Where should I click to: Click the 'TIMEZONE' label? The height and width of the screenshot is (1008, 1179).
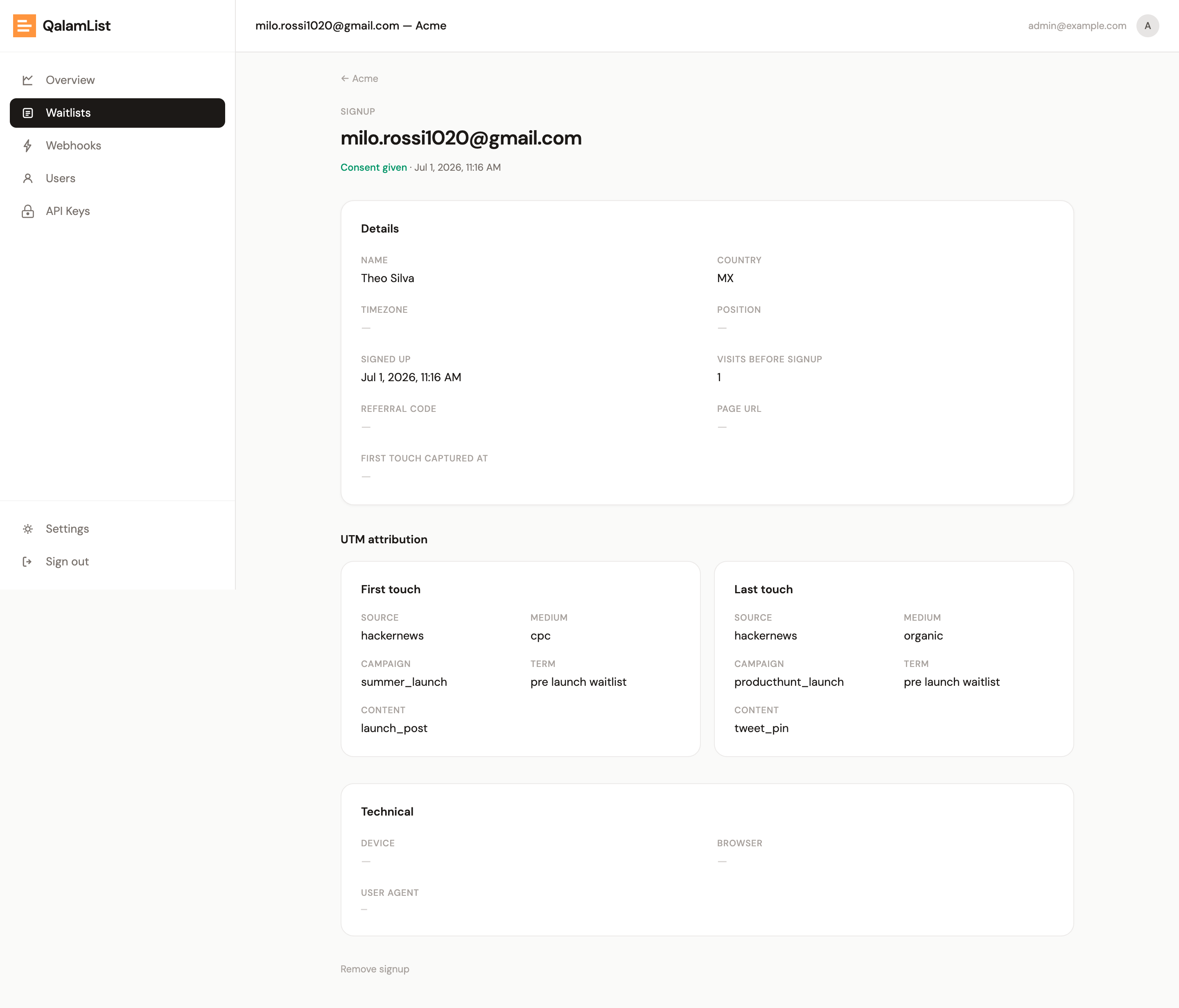[x=384, y=310]
